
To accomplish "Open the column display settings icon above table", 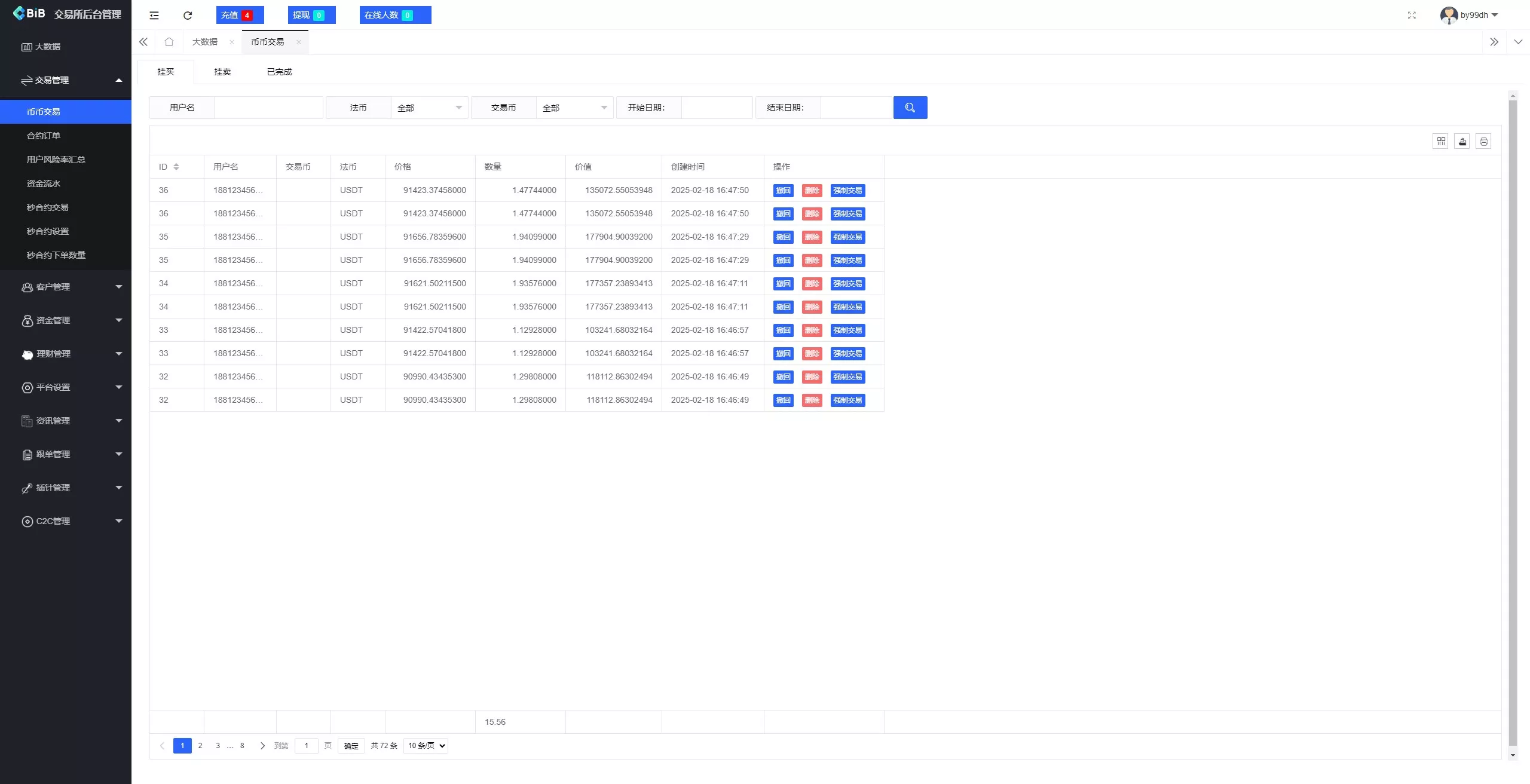I will click(1440, 141).
